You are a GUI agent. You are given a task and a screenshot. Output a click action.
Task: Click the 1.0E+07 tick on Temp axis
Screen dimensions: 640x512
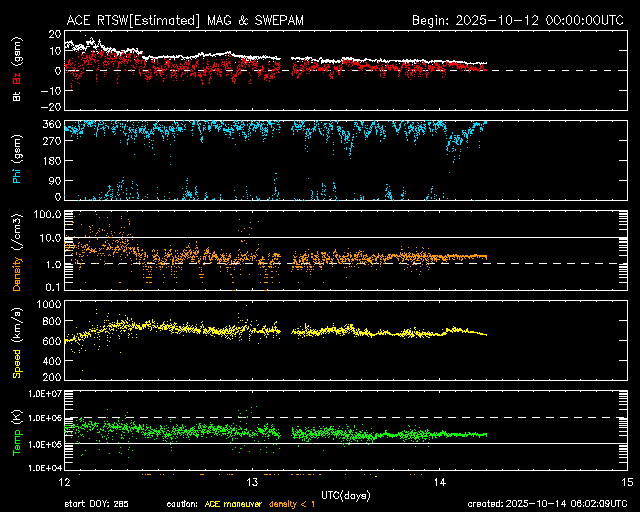coord(39,394)
